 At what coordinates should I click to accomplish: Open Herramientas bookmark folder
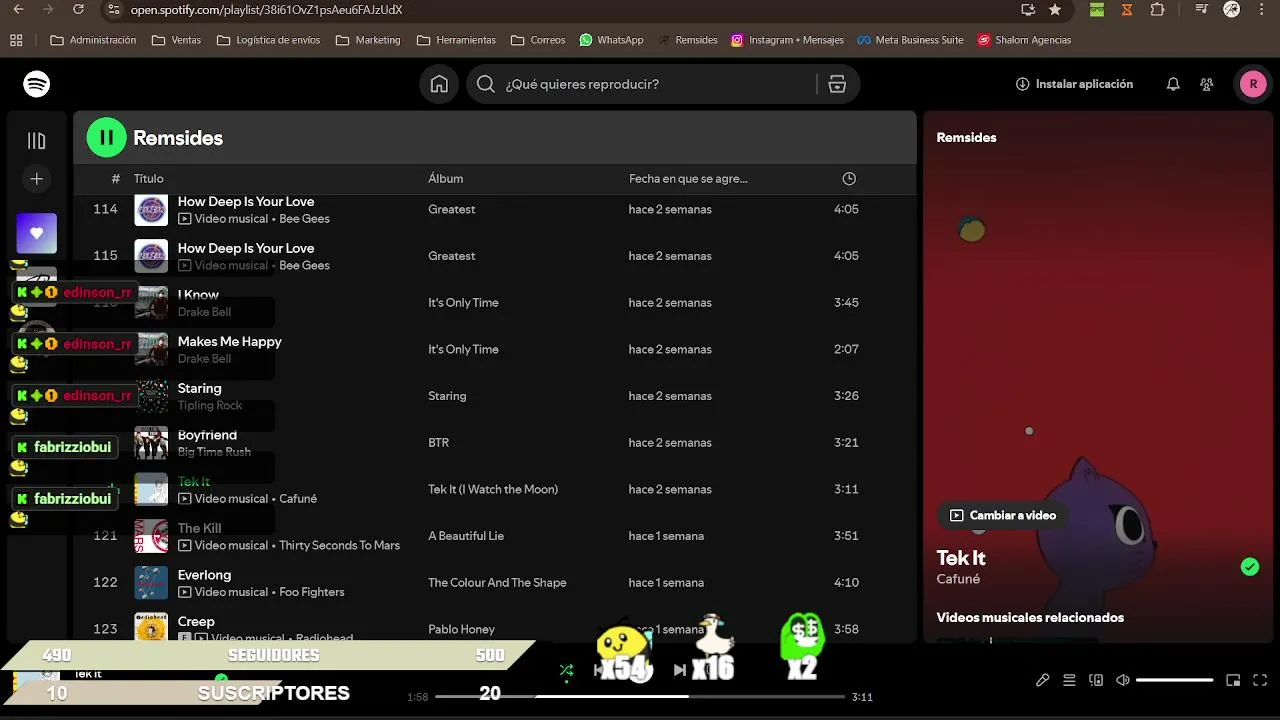point(456,40)
